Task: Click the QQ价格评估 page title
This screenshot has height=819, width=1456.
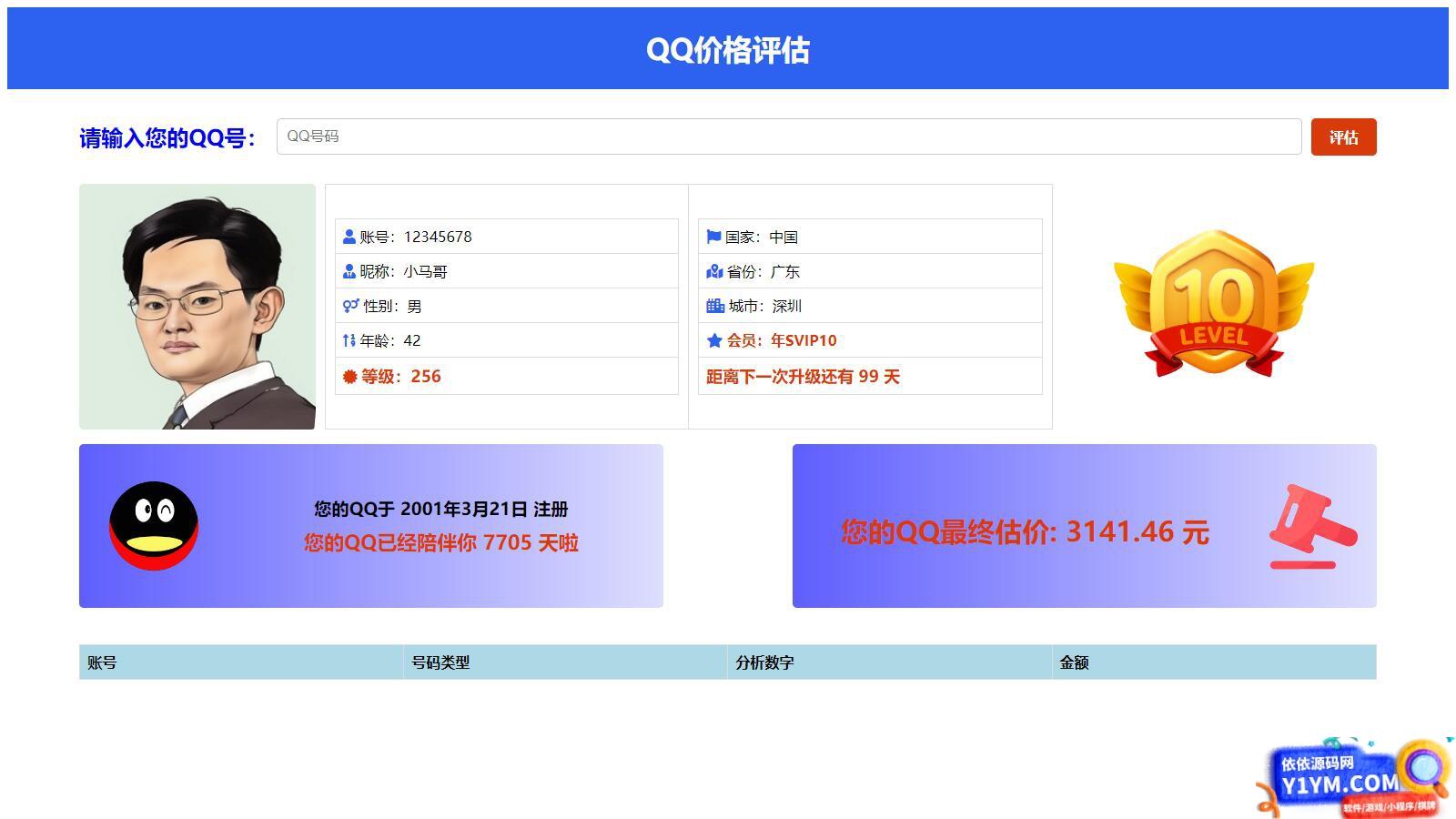Action: click(728, 50)
